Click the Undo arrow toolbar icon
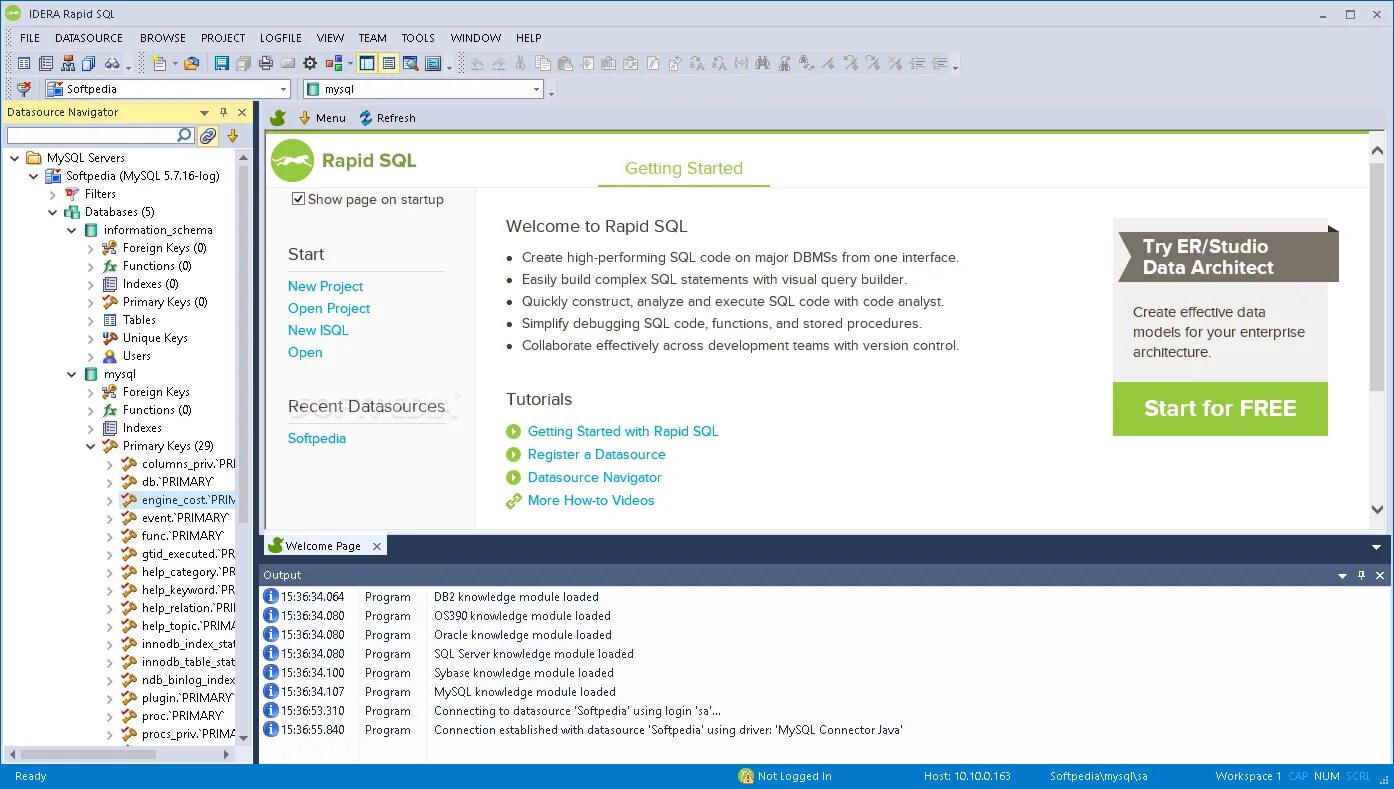The width and height of the screenshot is (1394, 789). click(x=475, y=63)
